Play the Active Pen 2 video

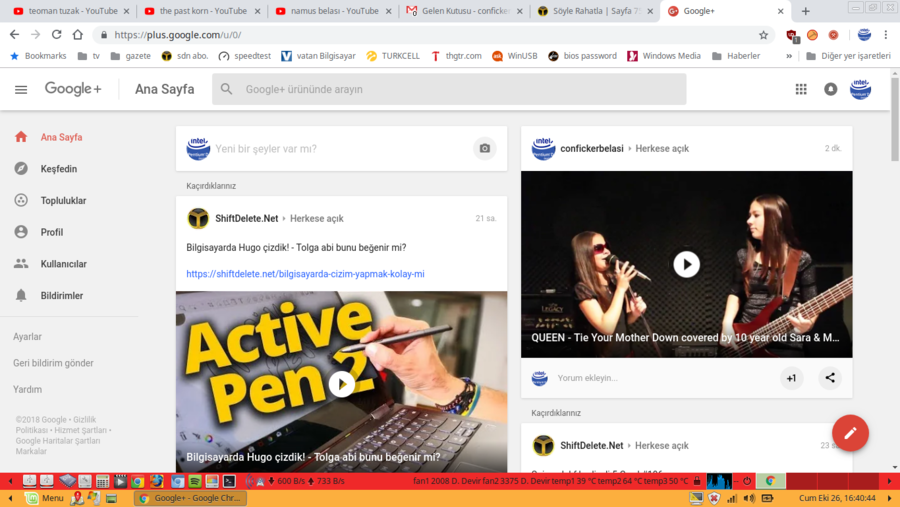(x=342, y=384)
